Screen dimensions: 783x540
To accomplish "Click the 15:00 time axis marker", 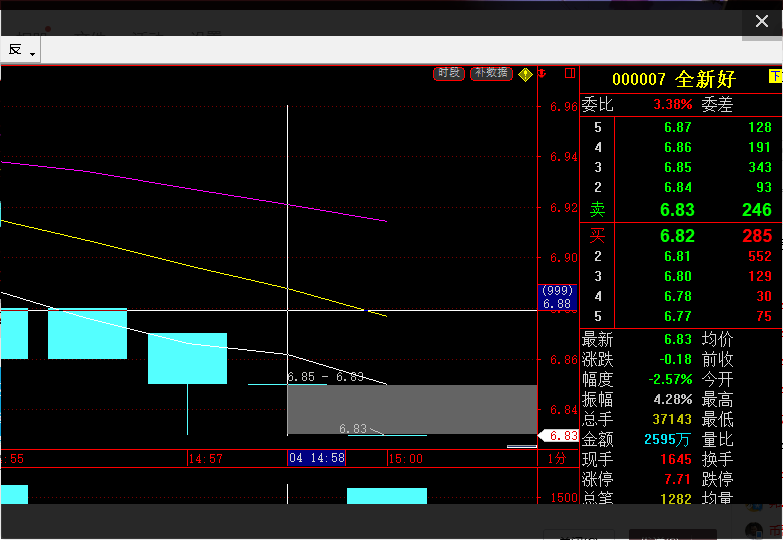I will (405, 459).
